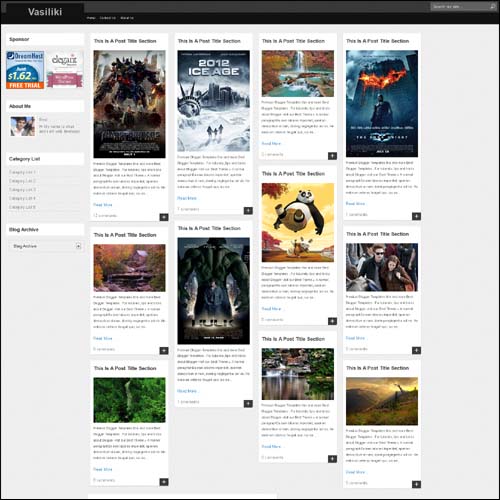Viewport: 500px width, 500px height.
Task: Click Read More under Kung Fu Panda post
Action: pos(271,309)
